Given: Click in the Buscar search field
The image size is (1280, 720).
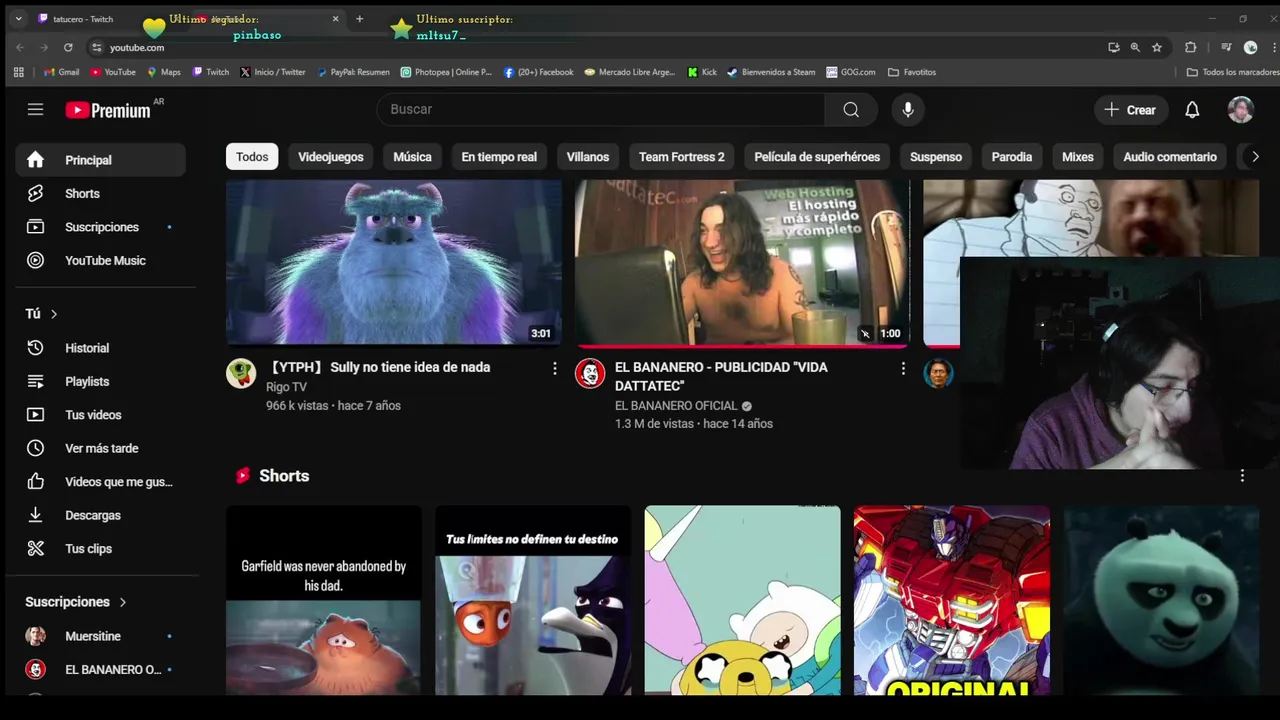Looking at the screenshot, I should click(x=600, y=110).
